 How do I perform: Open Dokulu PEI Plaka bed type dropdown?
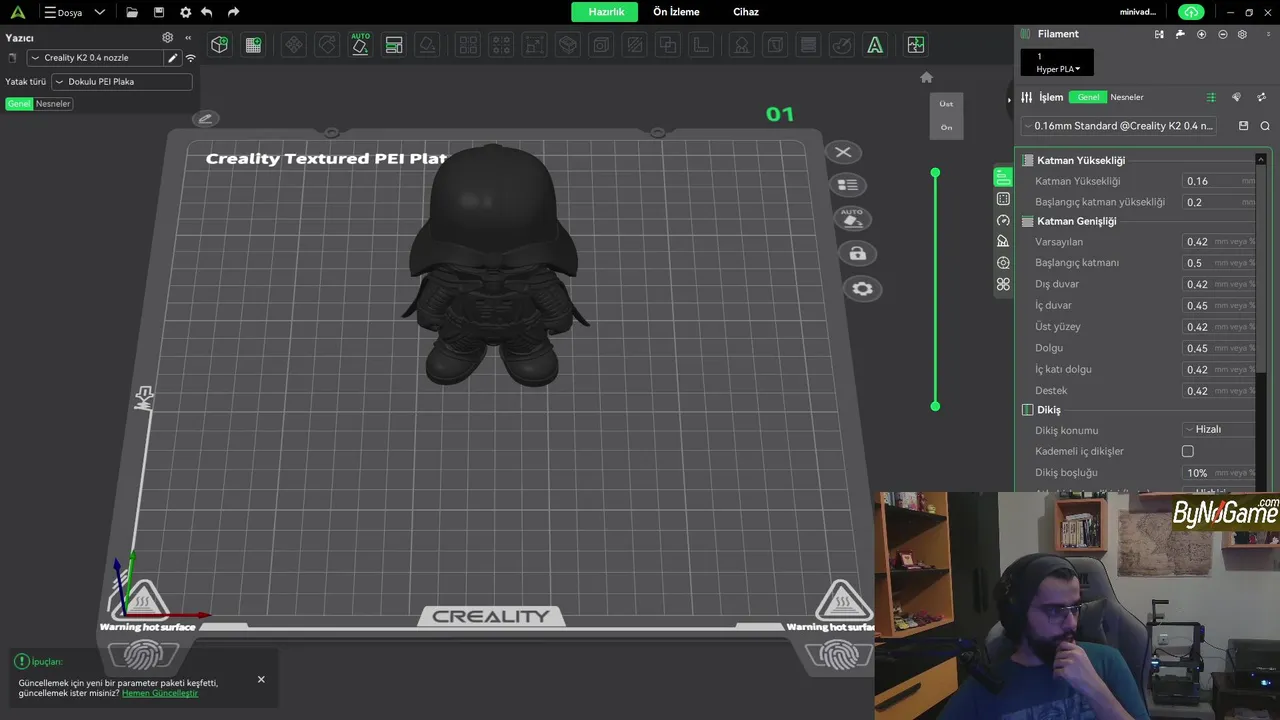coord(121,82)
